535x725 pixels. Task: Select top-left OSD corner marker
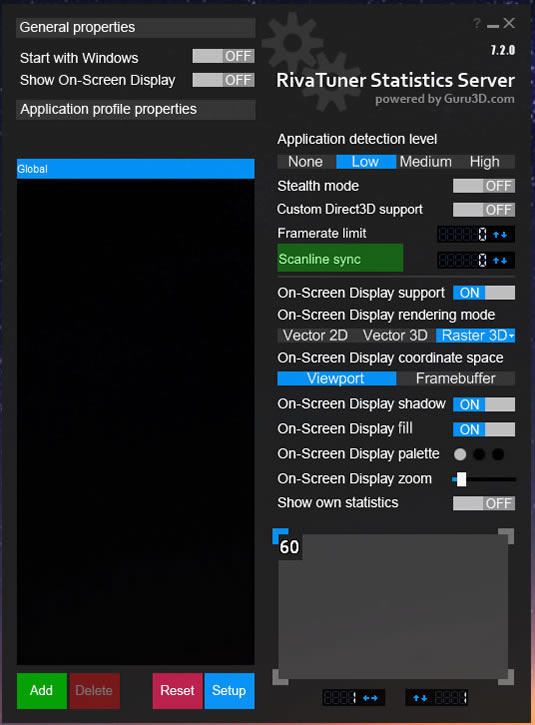(279, 535)
